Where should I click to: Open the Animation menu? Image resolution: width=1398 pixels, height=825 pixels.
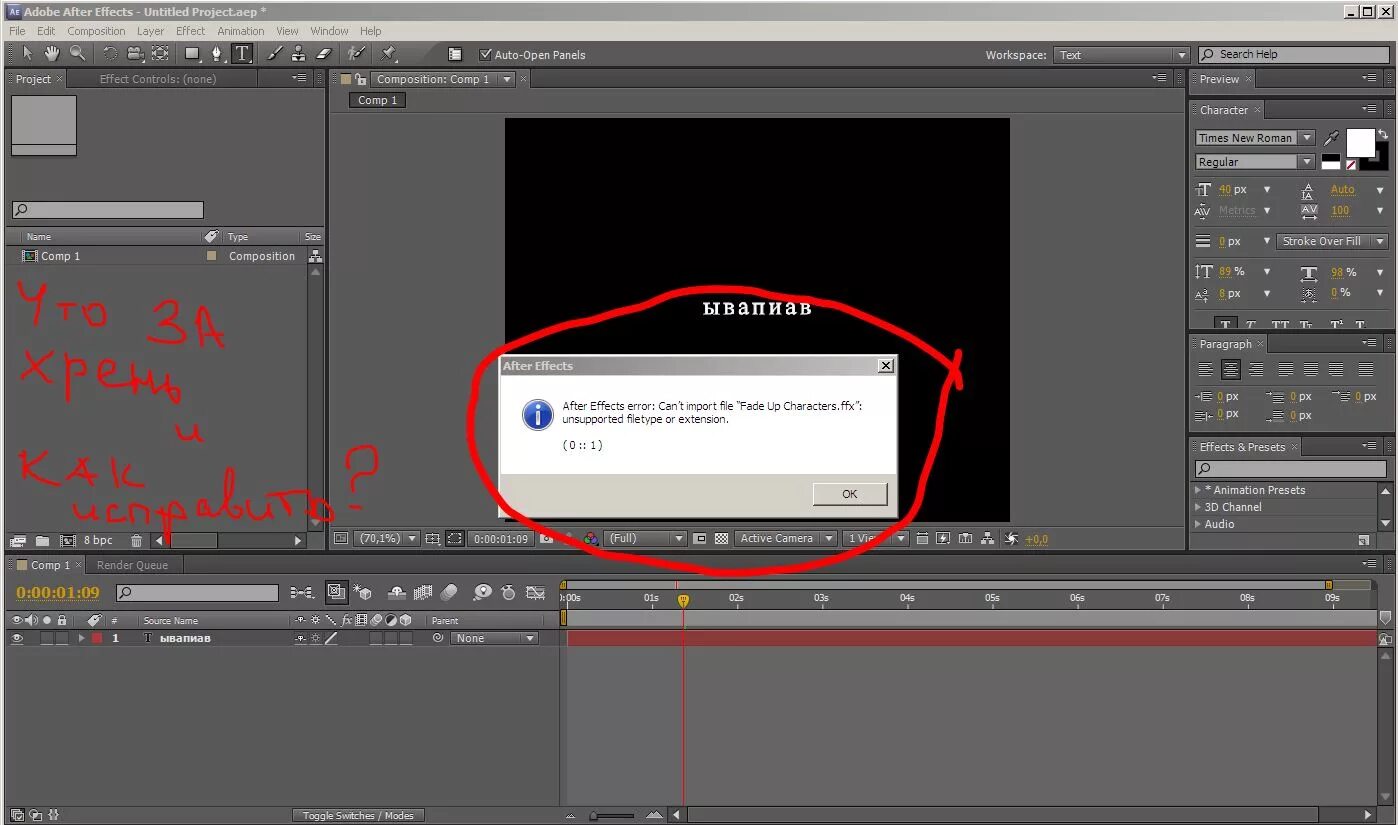pos(241,31)
